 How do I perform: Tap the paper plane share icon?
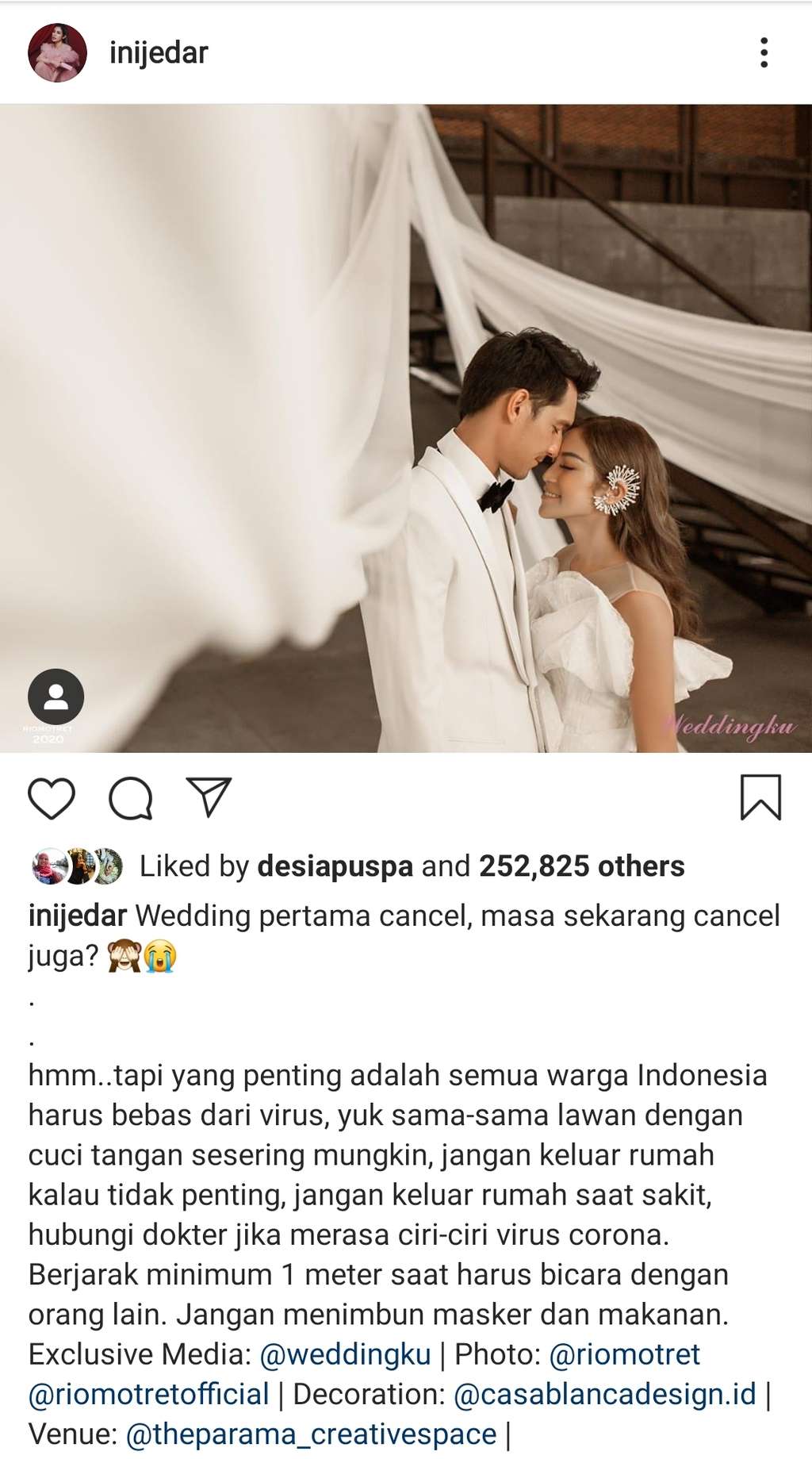(x=209, y=797)
